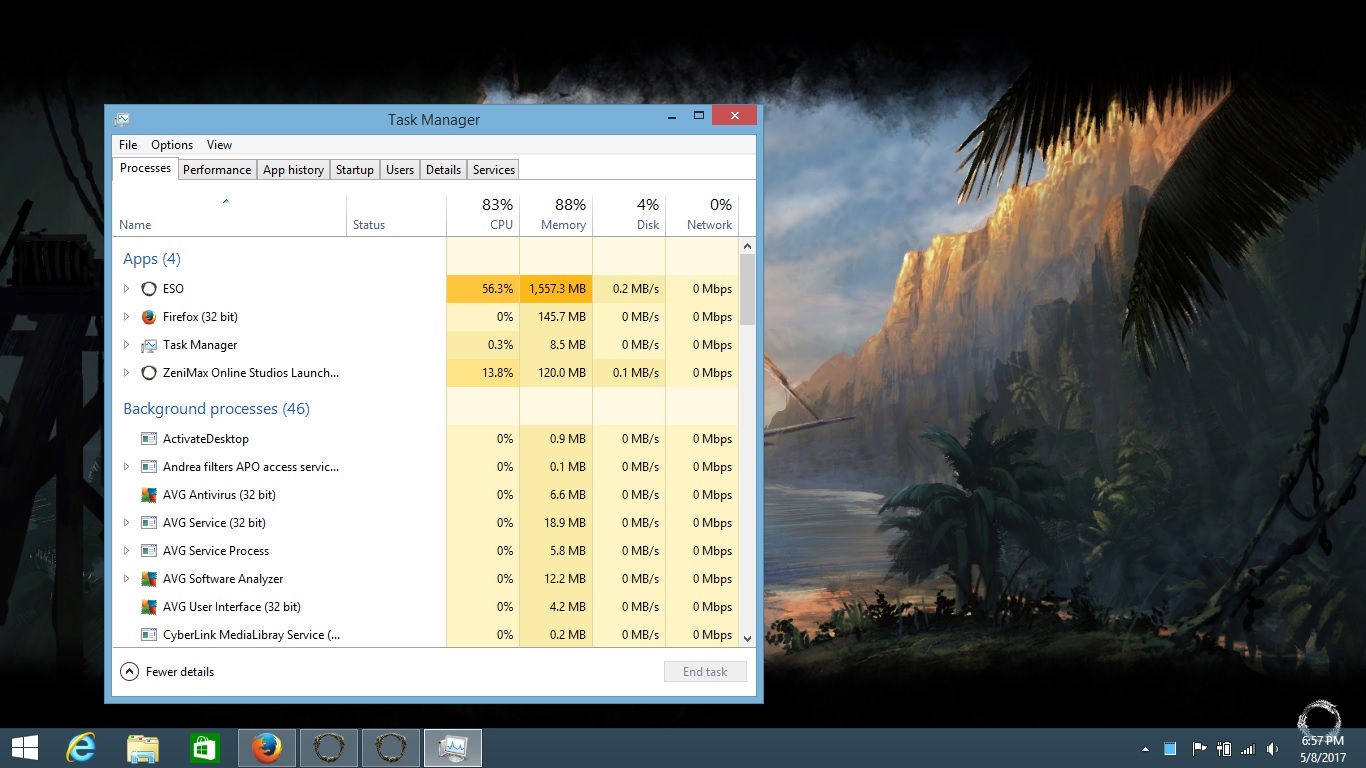Image resolution: width=1366 pixels, height=768 pixels.
Task: Launch the Elder Scrolls Online launcher from taskbar
Action: tap(329, 747)
